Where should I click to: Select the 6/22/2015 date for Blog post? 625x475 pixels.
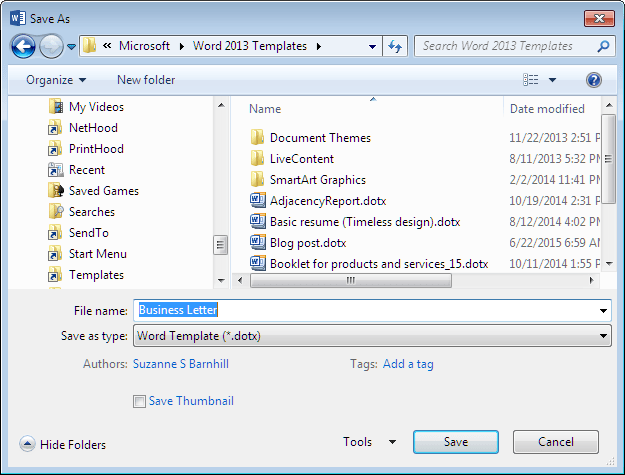point(555,243)
